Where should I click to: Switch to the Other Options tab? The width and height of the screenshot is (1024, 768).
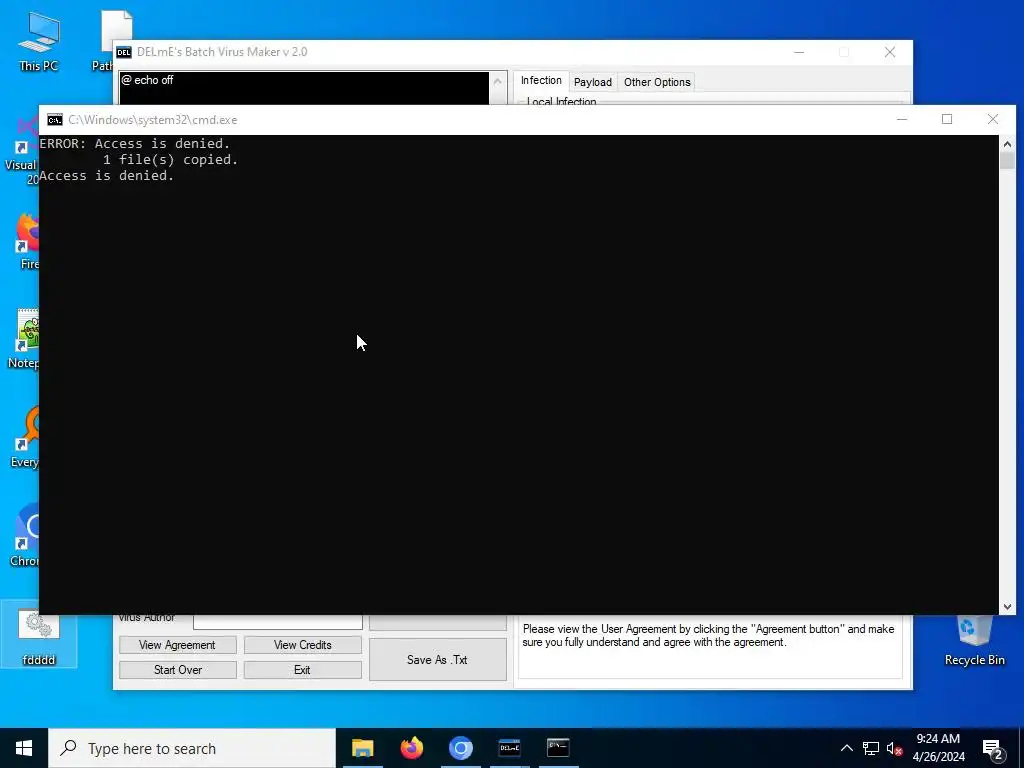pyautogui.click(x=657, y=82)
